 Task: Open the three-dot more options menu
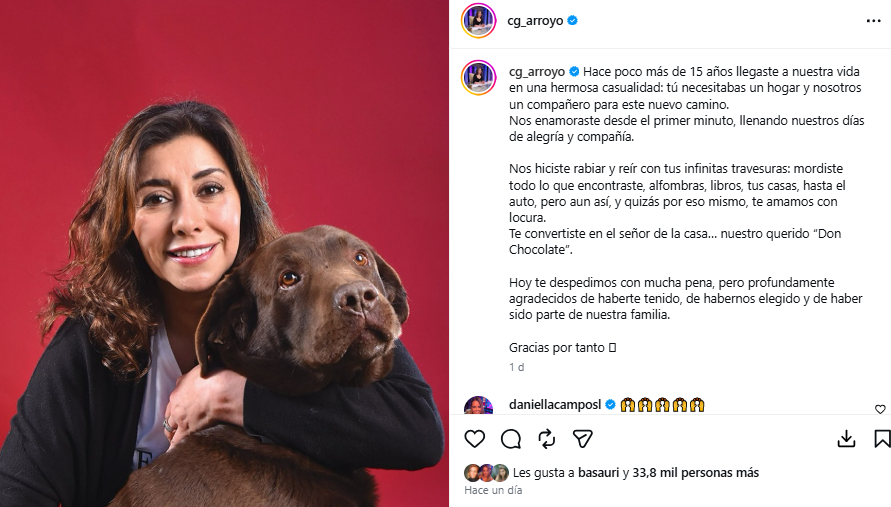pyautogui.click(x=873, y=21)
